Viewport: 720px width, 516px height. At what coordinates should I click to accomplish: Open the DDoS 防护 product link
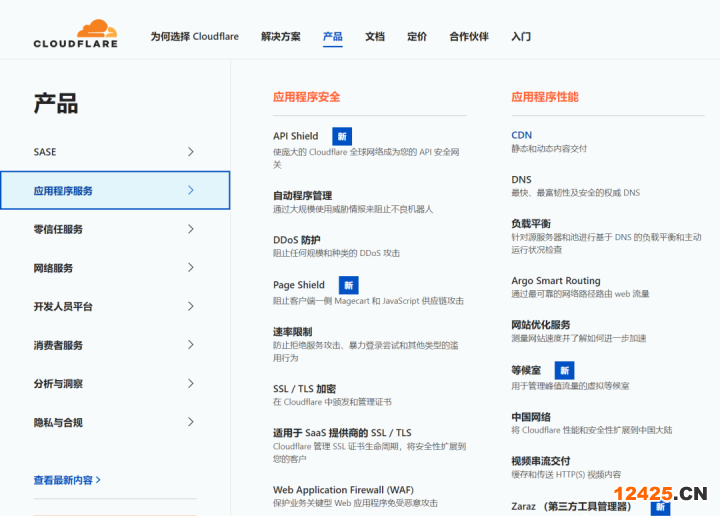coord(296,240)
